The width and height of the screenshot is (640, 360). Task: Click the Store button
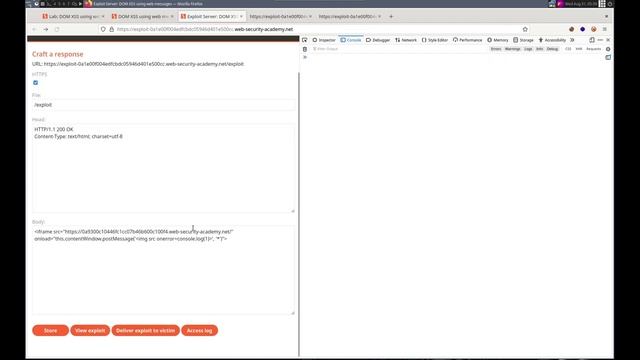[51, 330]
